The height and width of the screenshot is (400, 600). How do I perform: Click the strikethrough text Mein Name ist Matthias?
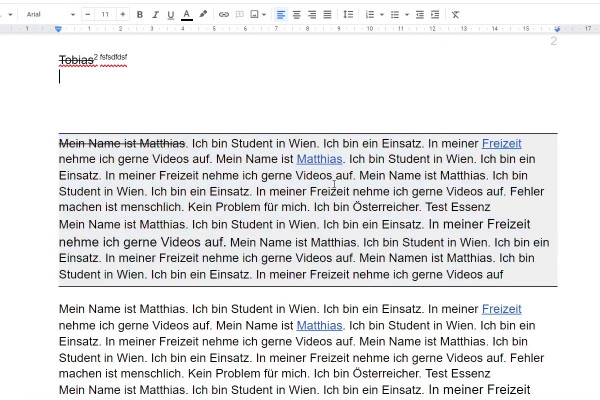coord(122,144)
